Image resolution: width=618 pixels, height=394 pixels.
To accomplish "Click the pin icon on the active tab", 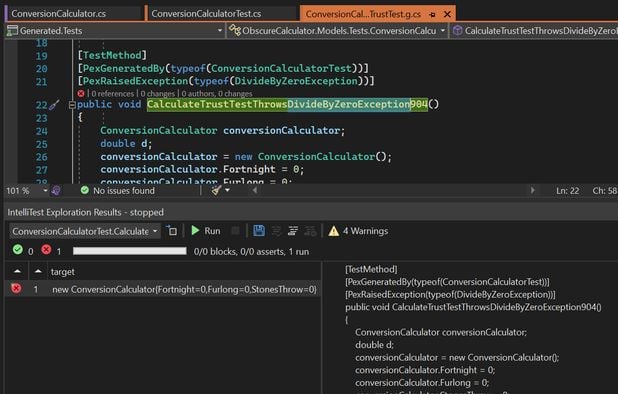I will (432, 14).
